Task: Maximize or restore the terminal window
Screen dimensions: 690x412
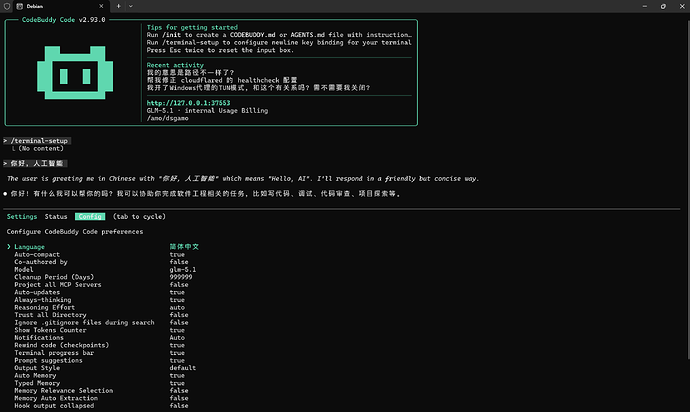Action: point(663,6)
